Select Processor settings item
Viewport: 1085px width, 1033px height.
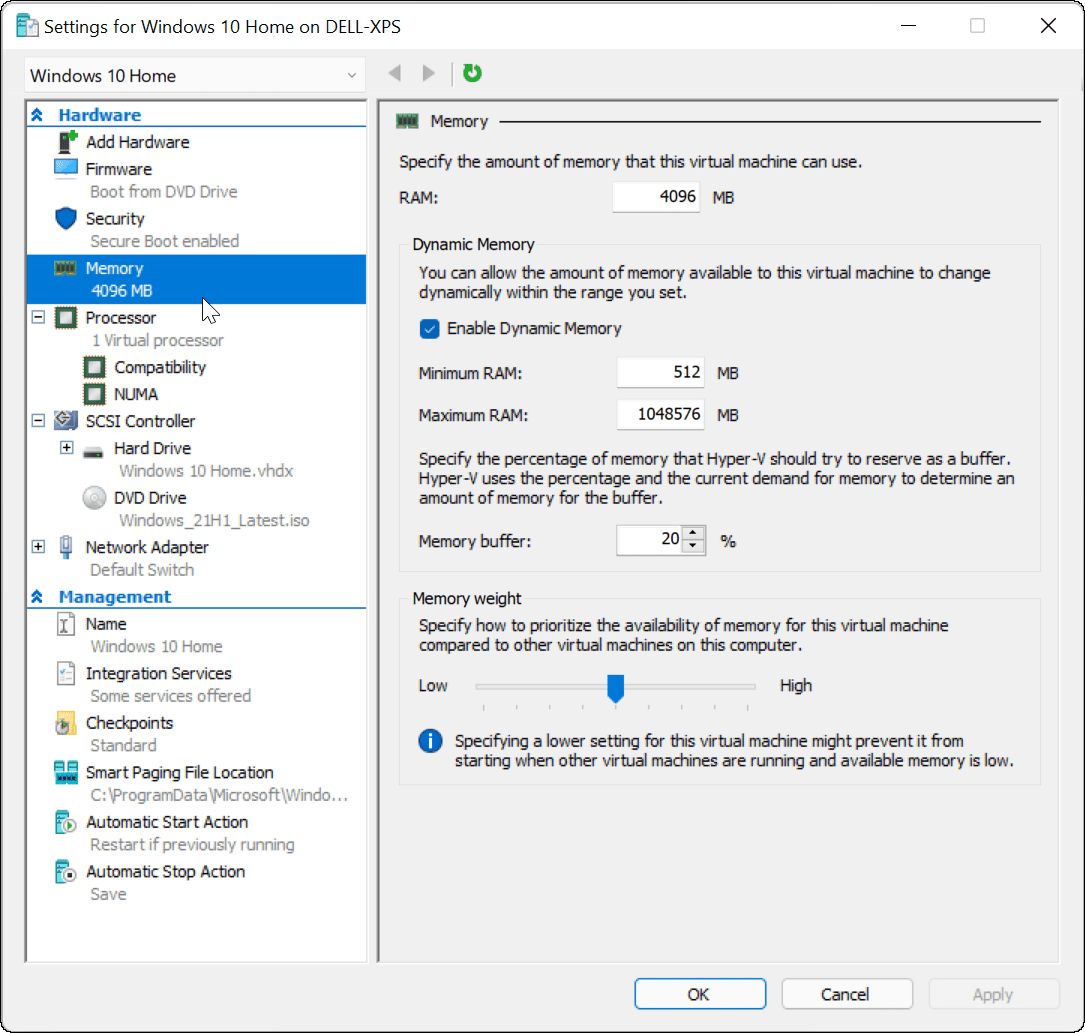(121, 318)
